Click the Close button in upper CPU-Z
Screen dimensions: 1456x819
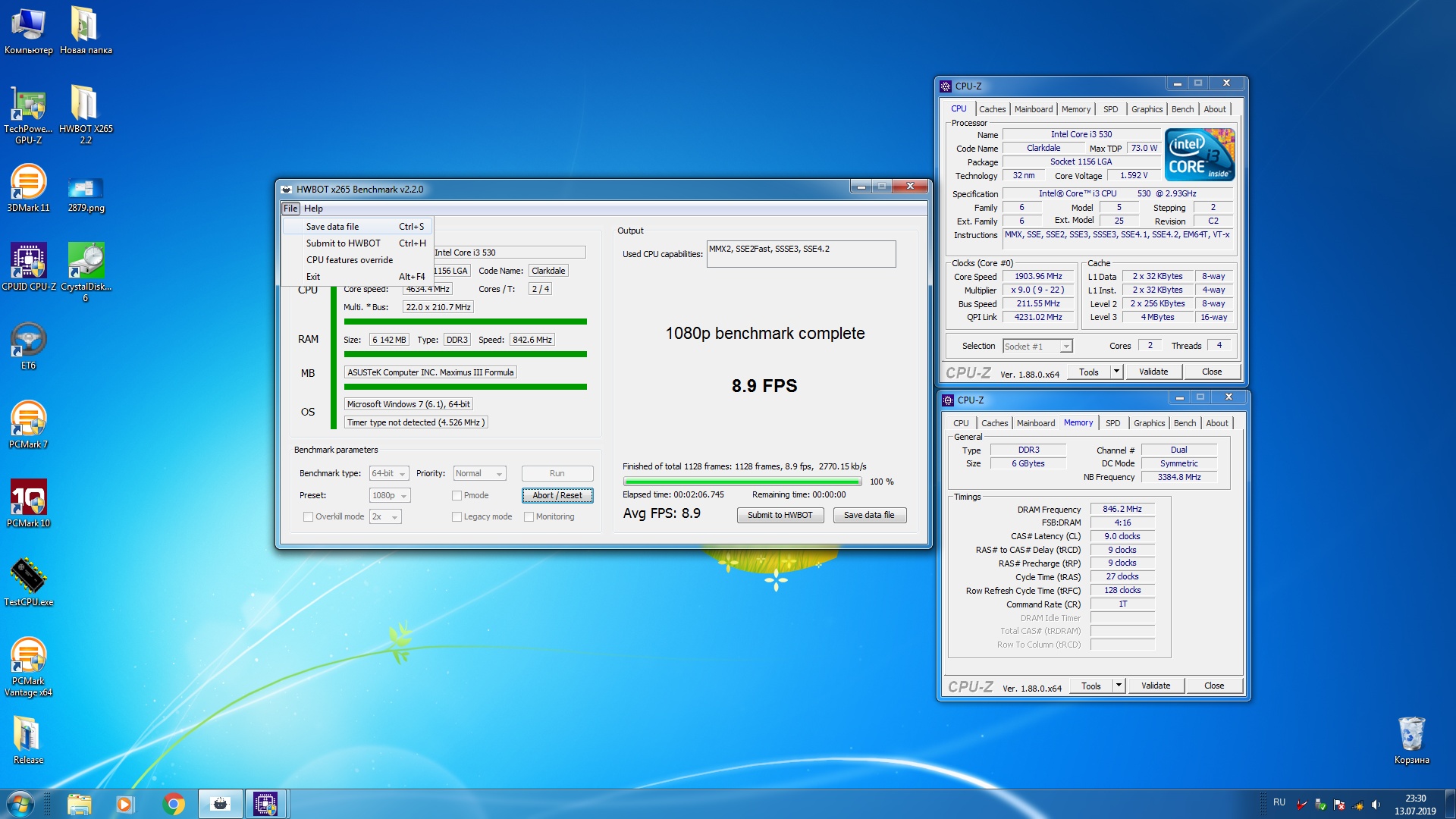tap(1212, 372)
